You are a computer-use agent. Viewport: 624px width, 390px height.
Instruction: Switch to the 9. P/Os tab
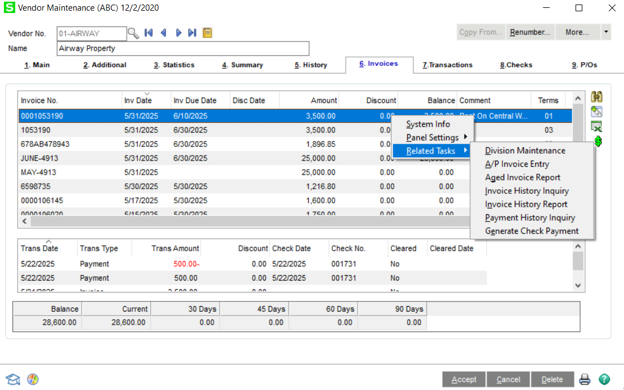pyautogui.click(x=585, y=65)
